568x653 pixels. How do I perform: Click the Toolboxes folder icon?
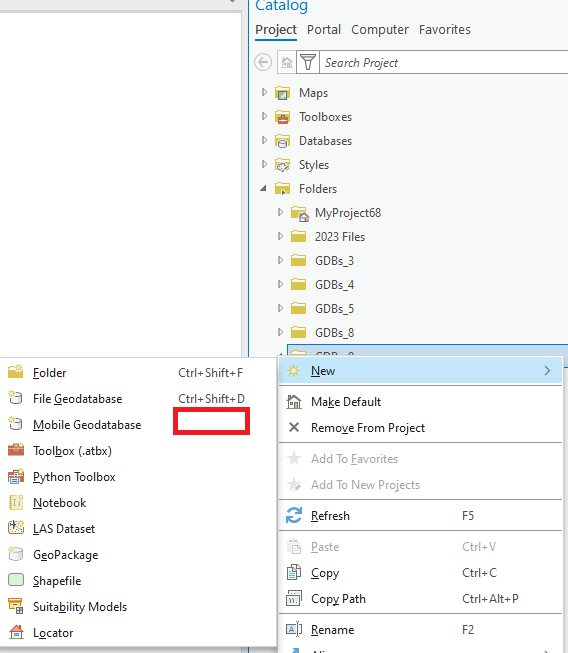pyautogui.click(x=282, y=117)
